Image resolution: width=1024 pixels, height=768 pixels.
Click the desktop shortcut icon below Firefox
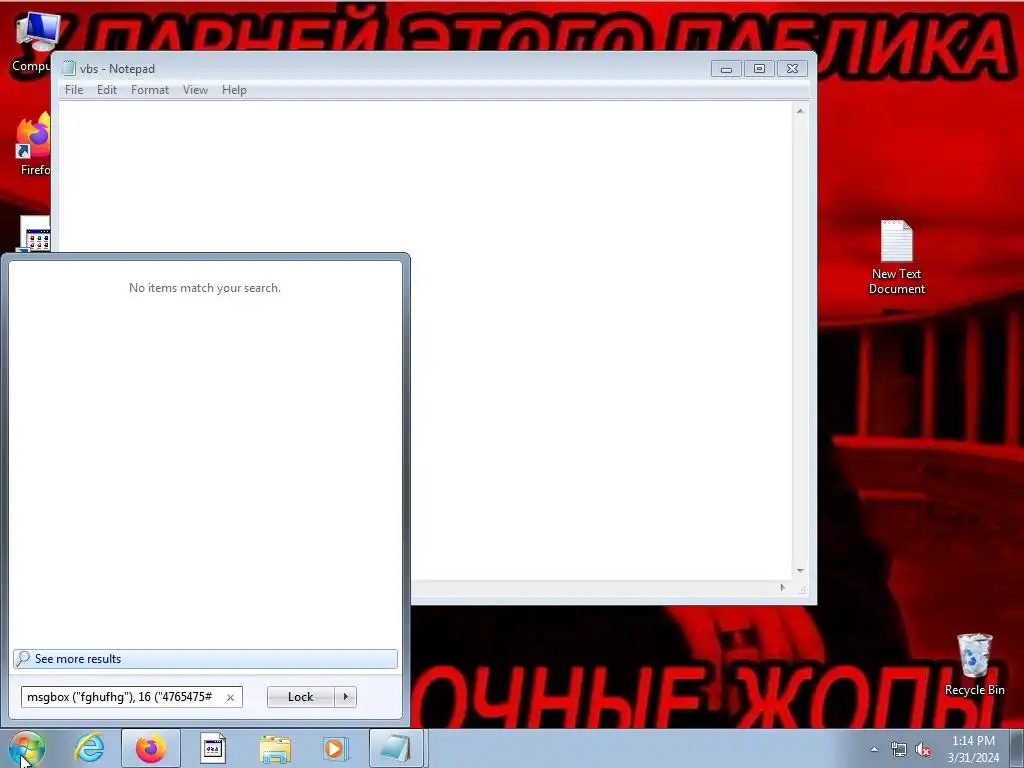tap(35, 234)
